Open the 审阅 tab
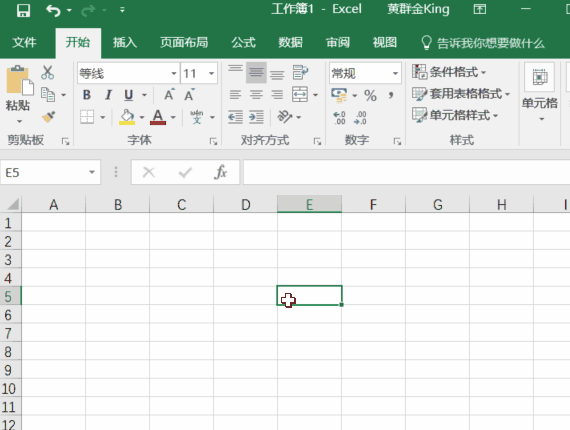Image resolution: width=570 pixels, height=430 pixels. (338, 43)
